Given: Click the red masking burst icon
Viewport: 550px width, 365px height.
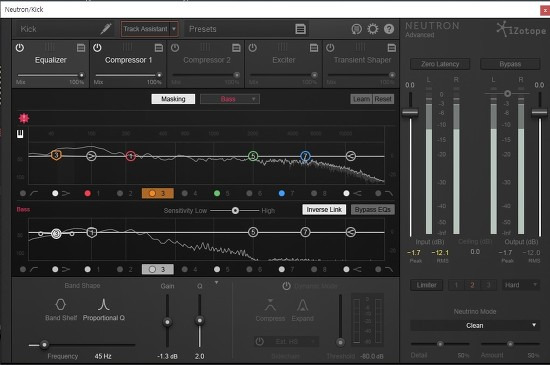Looking at the screenshot, I should pos(24,118).
